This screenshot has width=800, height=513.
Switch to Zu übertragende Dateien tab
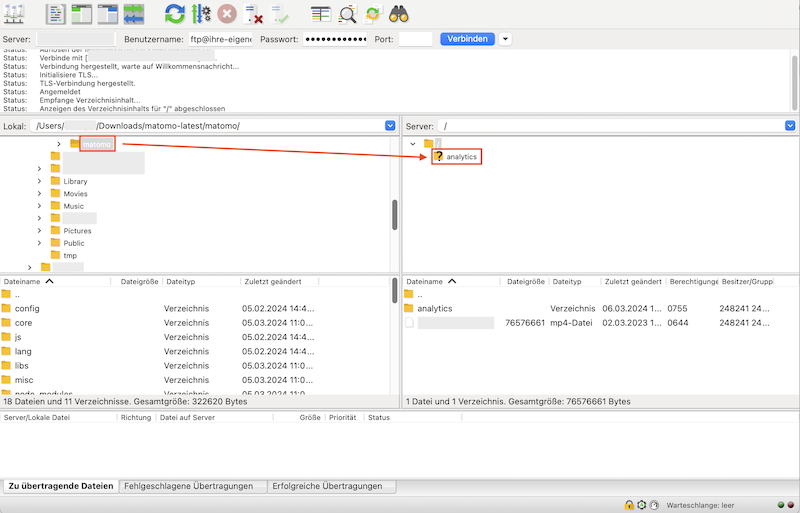click(x=61, y=486)
